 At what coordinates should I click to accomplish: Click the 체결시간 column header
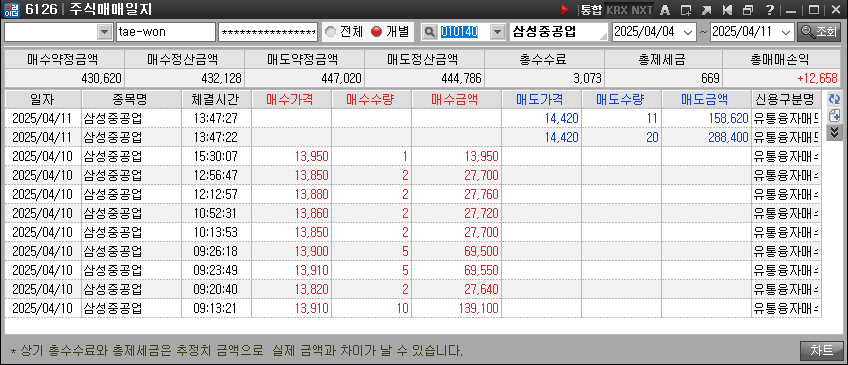pos(216,99)
